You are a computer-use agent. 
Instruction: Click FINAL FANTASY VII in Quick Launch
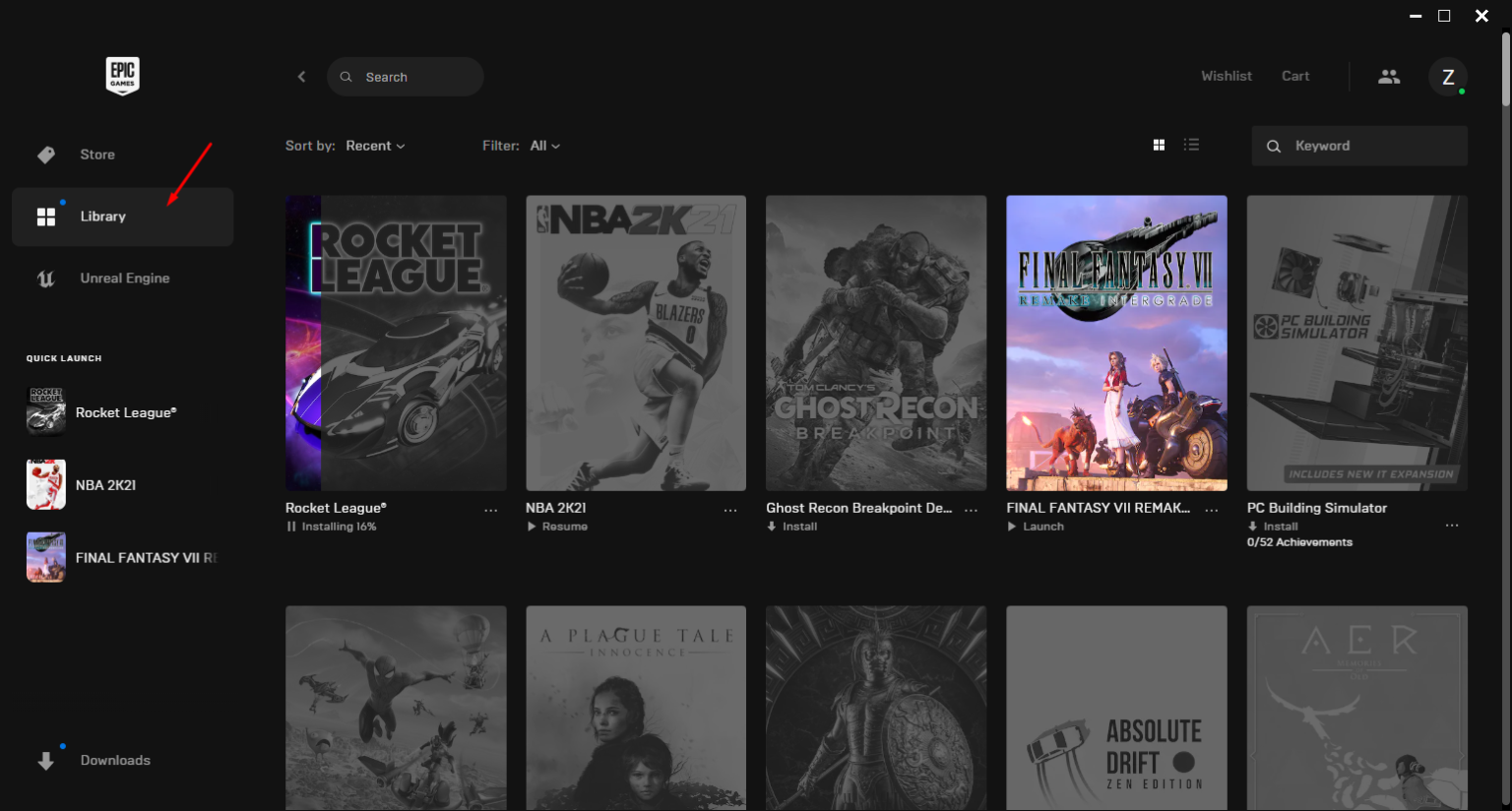coord(146,558)
